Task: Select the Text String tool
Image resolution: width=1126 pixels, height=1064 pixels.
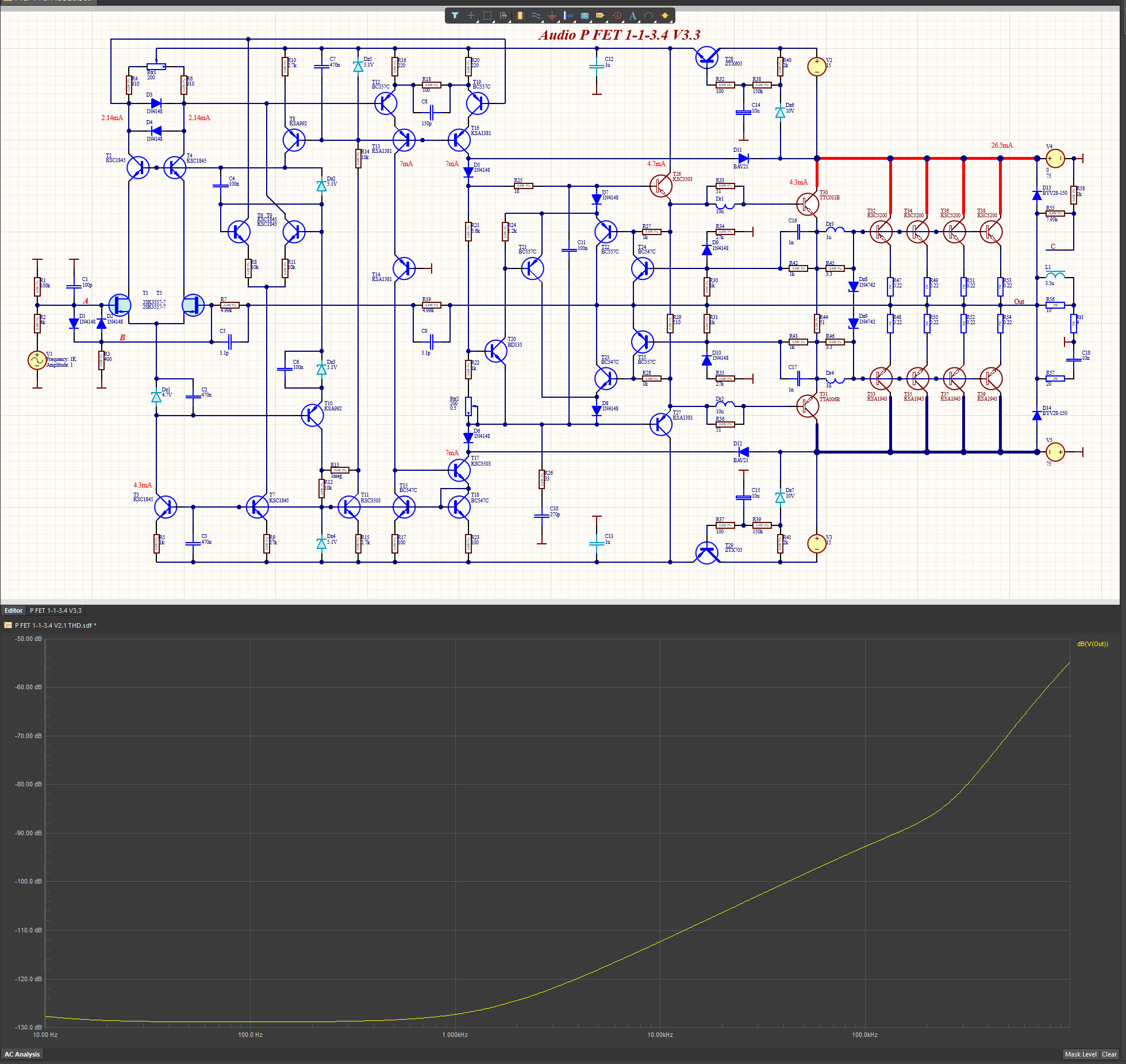Action: coord(633,16)
